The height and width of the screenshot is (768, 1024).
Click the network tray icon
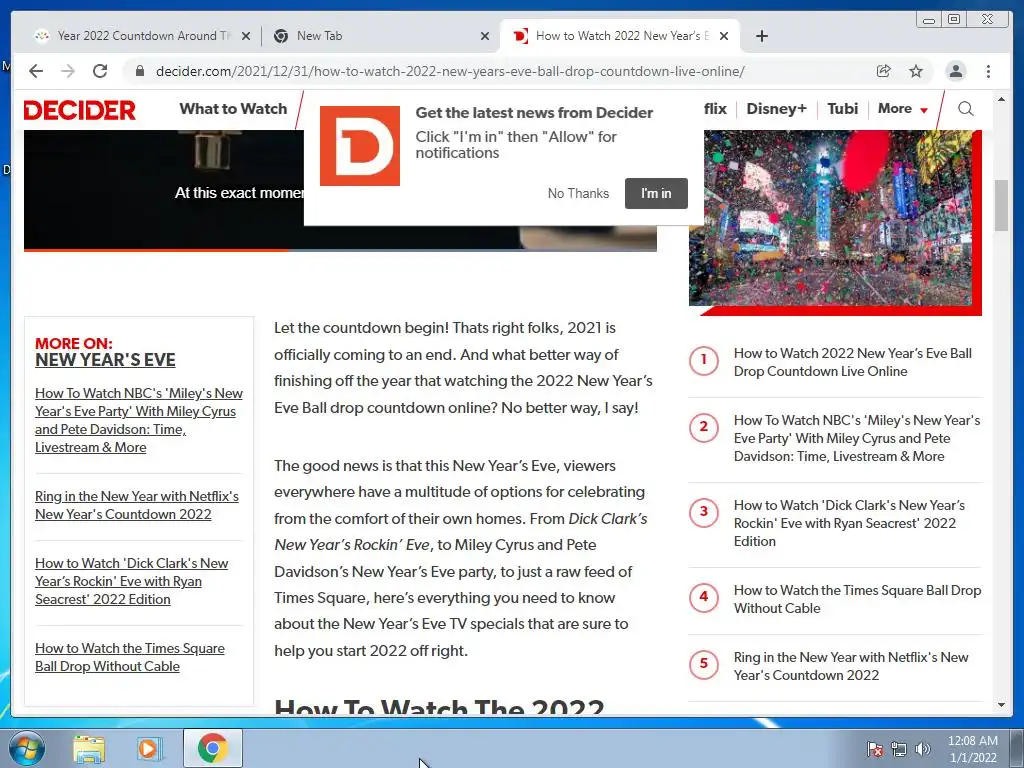click(899, 749)
